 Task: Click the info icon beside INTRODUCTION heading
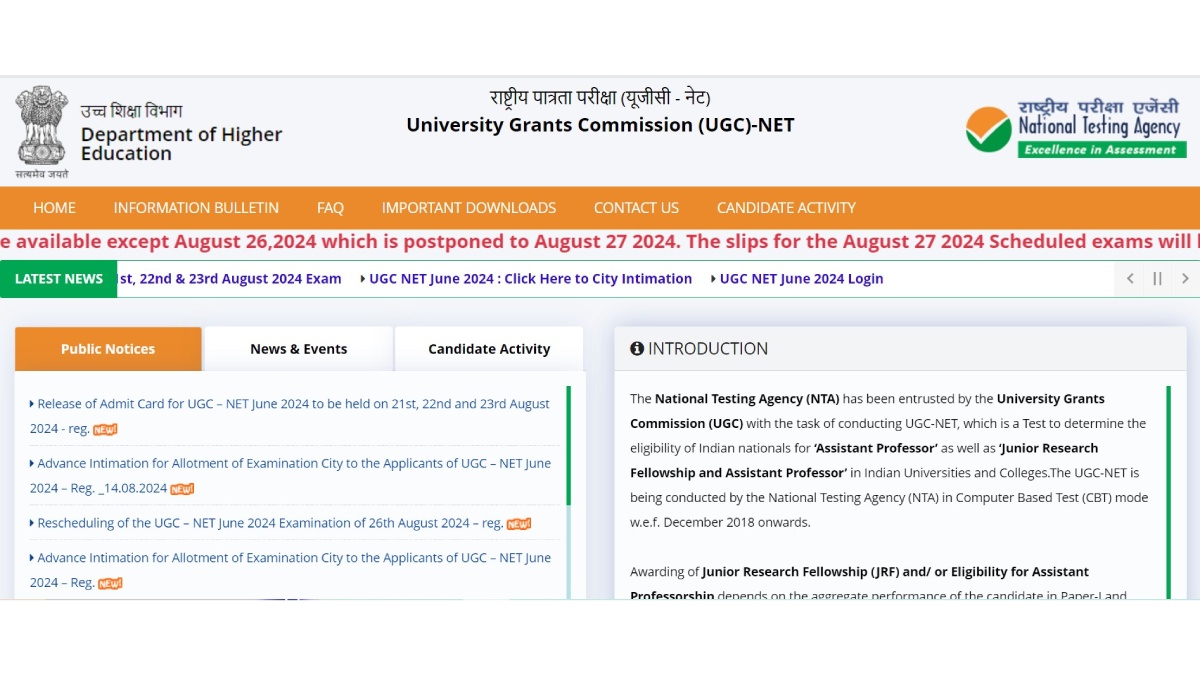(x=637, y=348)
